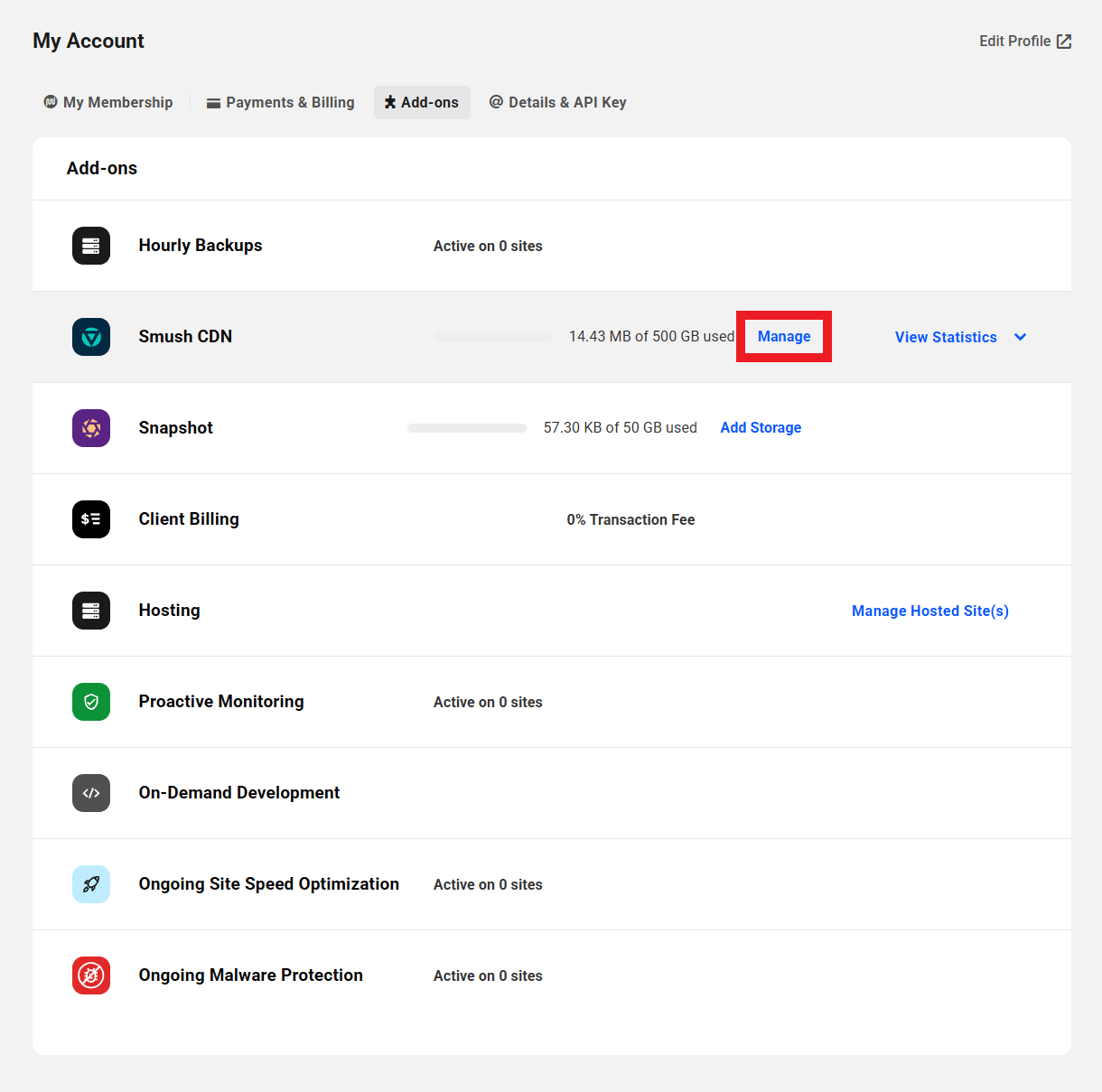The height and width of the screenshot is (1092, 1102).
Task: Open the Manage Hosted Site(s) link
Action: pos(930,611)
